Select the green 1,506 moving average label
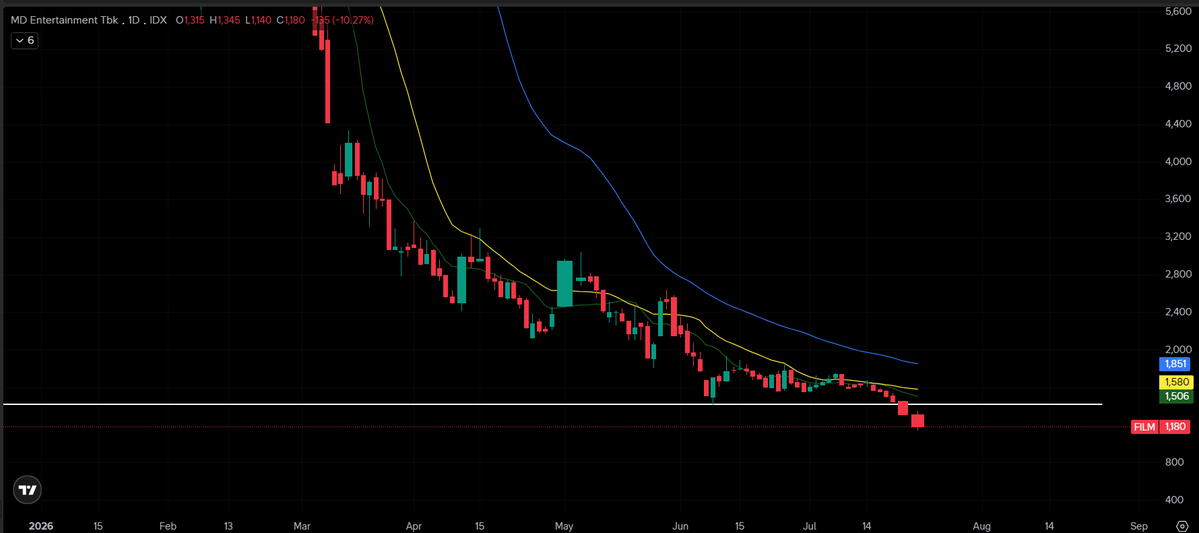This screenshot has height=533, width=1199. pos(1174,396)
